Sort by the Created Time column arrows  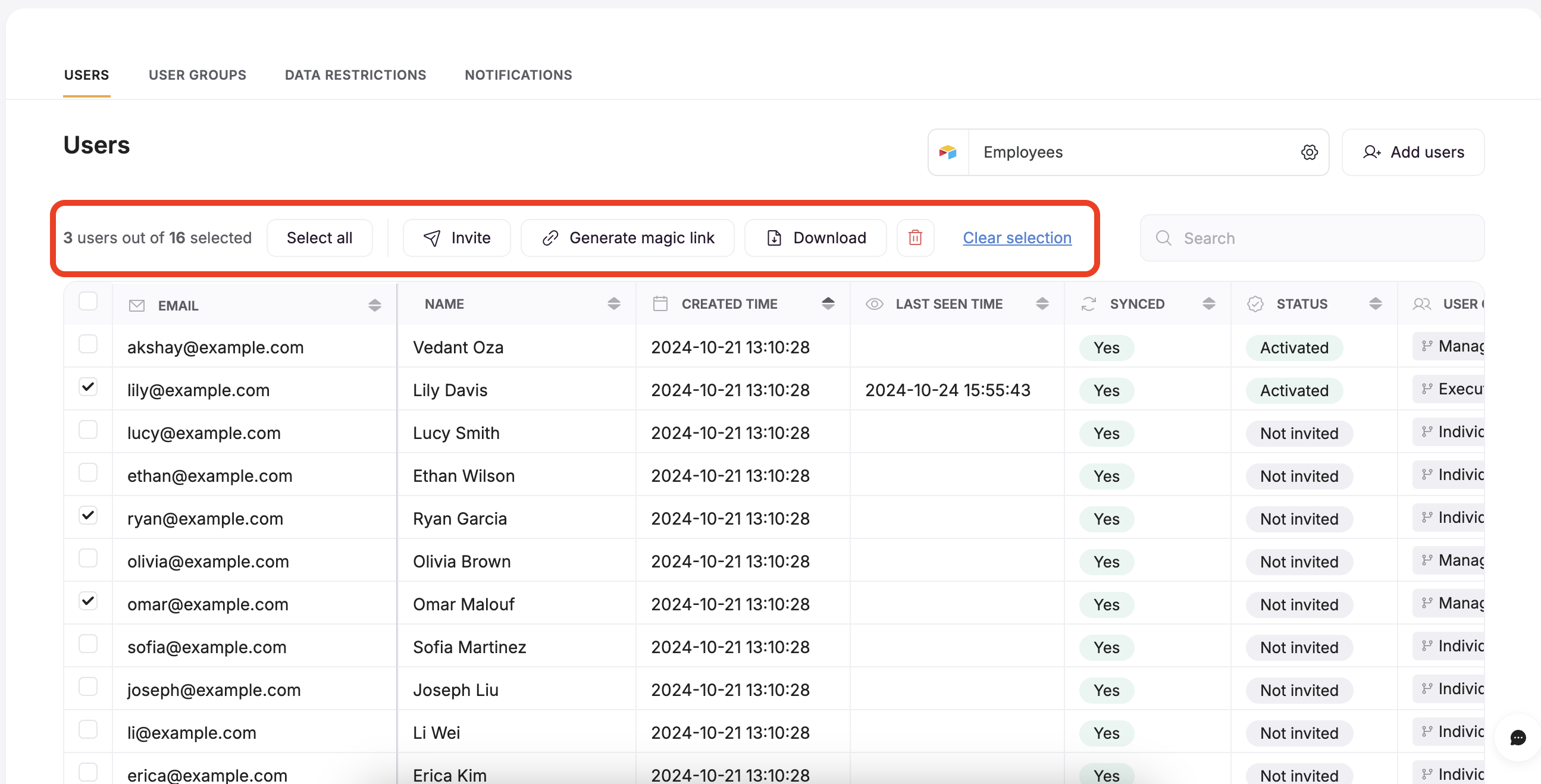coord(828,304)
